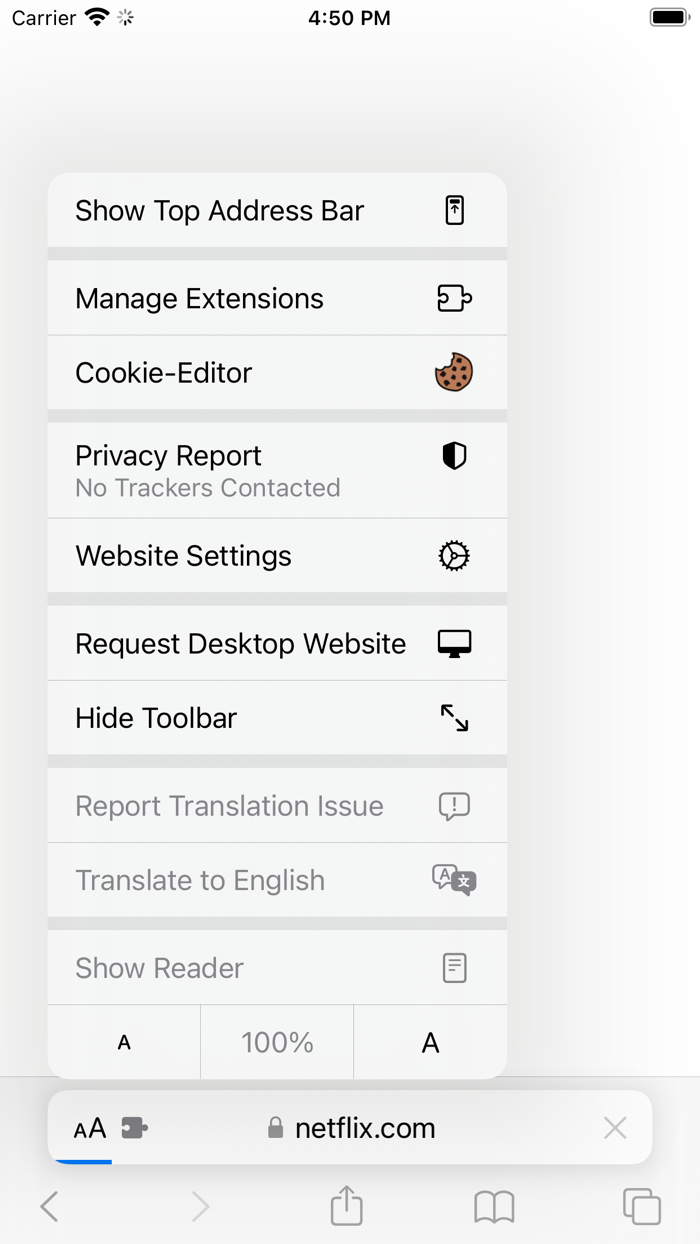Tap the forward navigation chevron
The width and height of the screenshot is (700, 1244).
coord(199,1206)
